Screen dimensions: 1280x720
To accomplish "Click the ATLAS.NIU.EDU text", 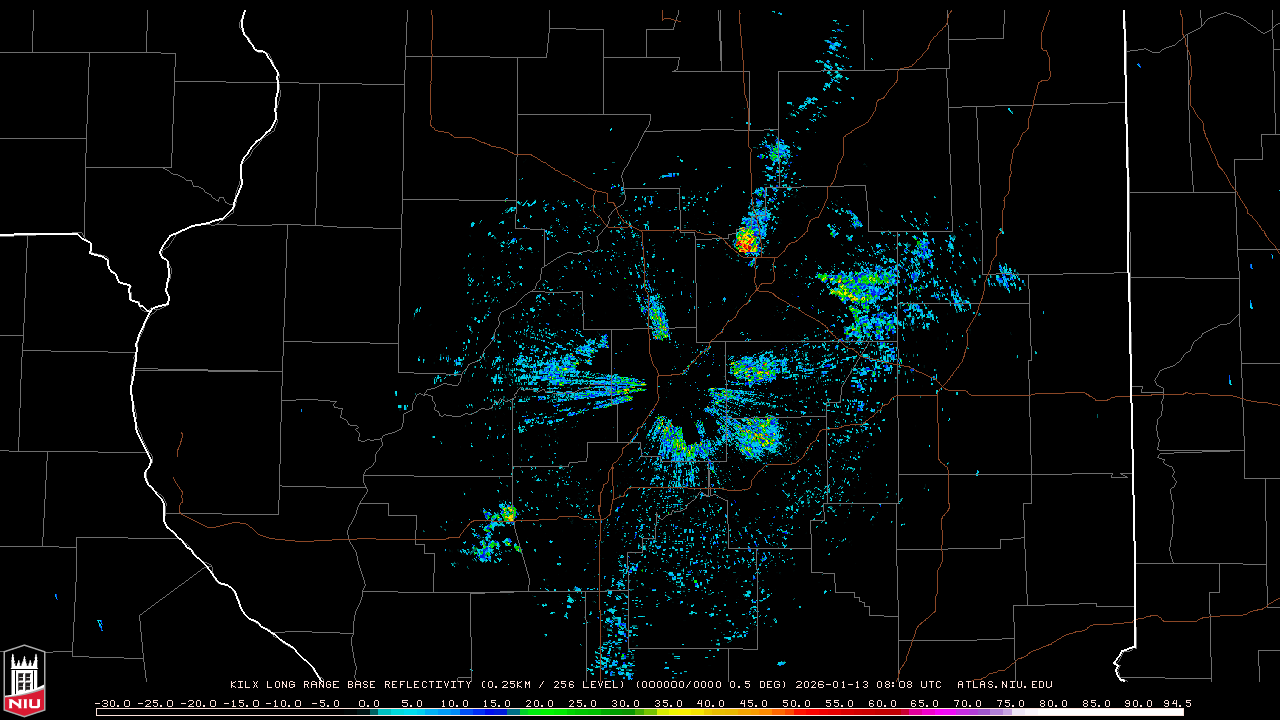I will 1004,685.
